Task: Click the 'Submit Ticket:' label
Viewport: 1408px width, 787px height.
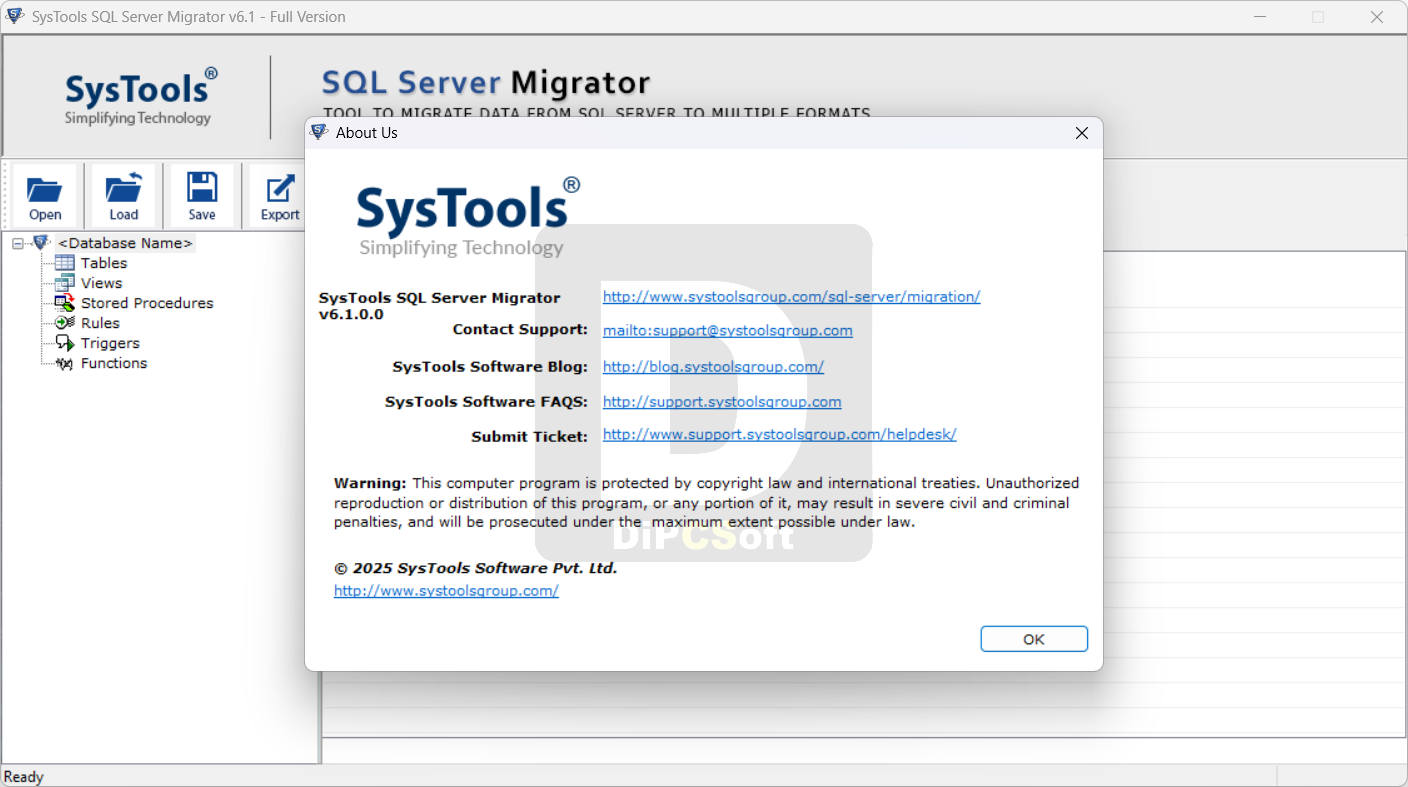Action: coord(530,436)
